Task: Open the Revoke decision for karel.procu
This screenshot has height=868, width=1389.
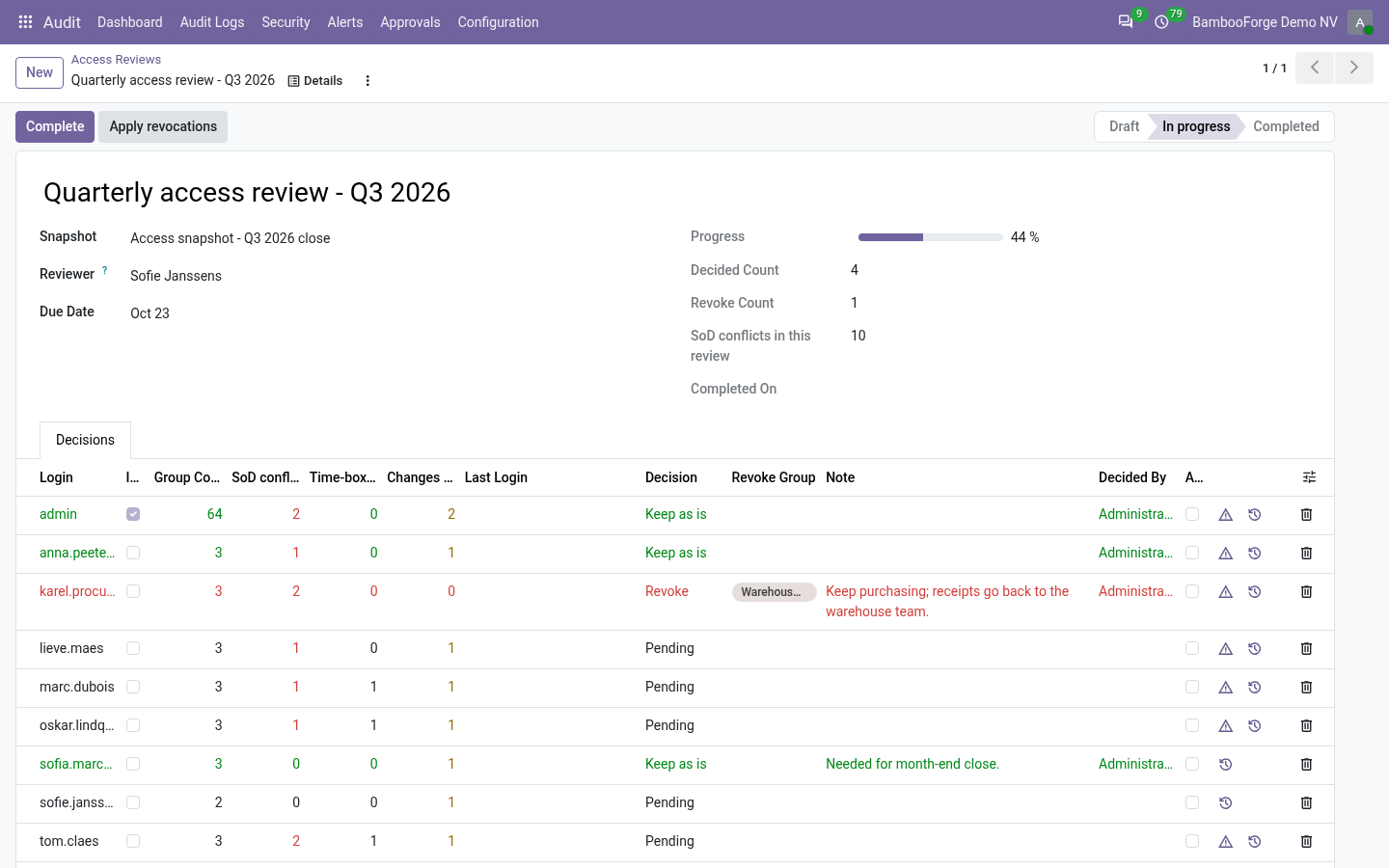Action: pos(667,591)
